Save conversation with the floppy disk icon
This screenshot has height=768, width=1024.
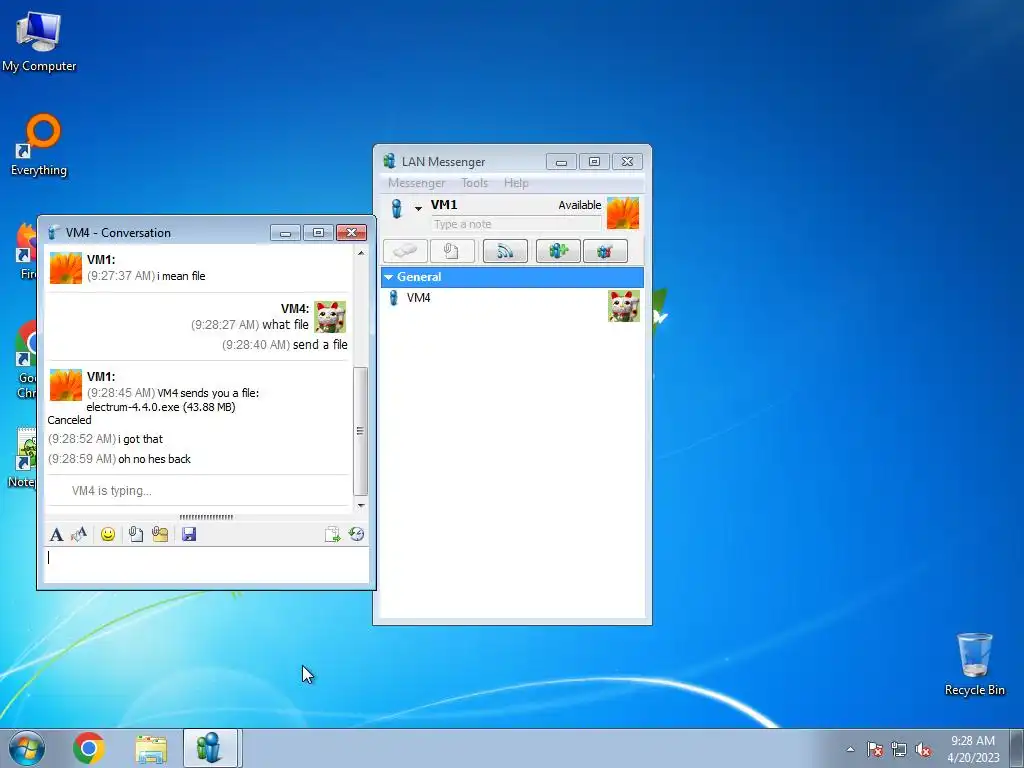click(189, 535)
